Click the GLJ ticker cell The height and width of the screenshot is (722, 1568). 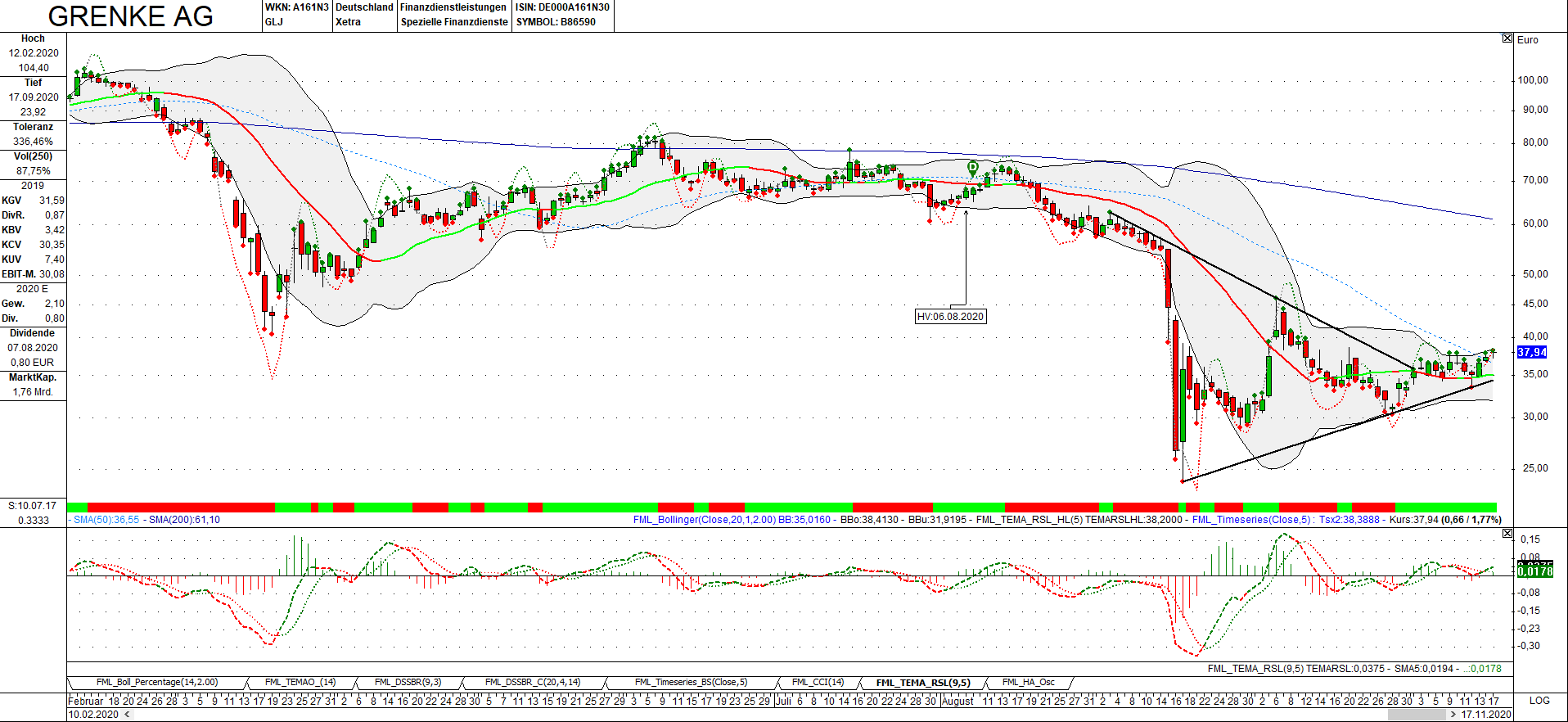coord(274,22)
